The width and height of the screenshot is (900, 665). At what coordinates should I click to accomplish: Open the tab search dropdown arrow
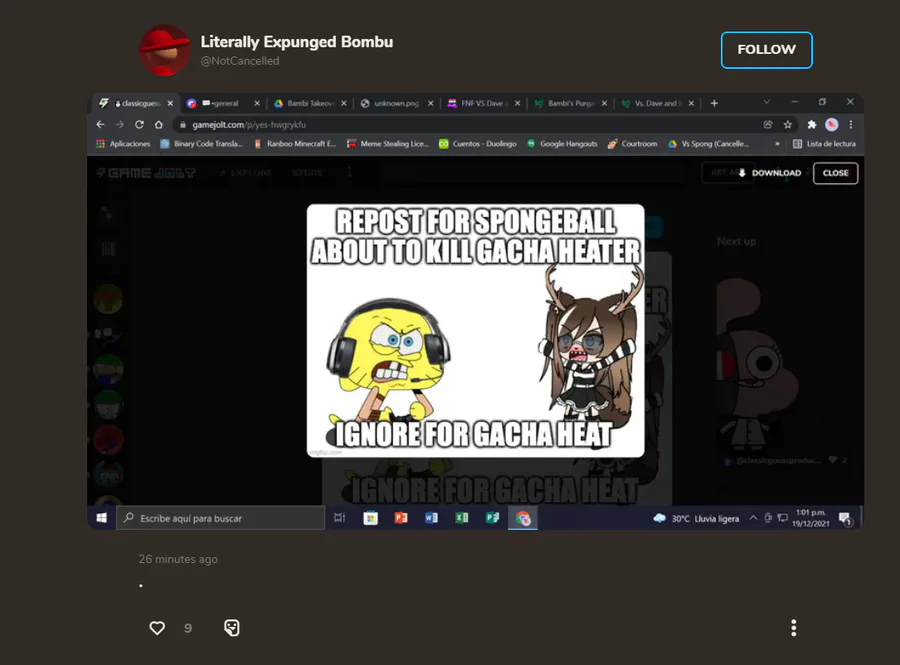767,102
